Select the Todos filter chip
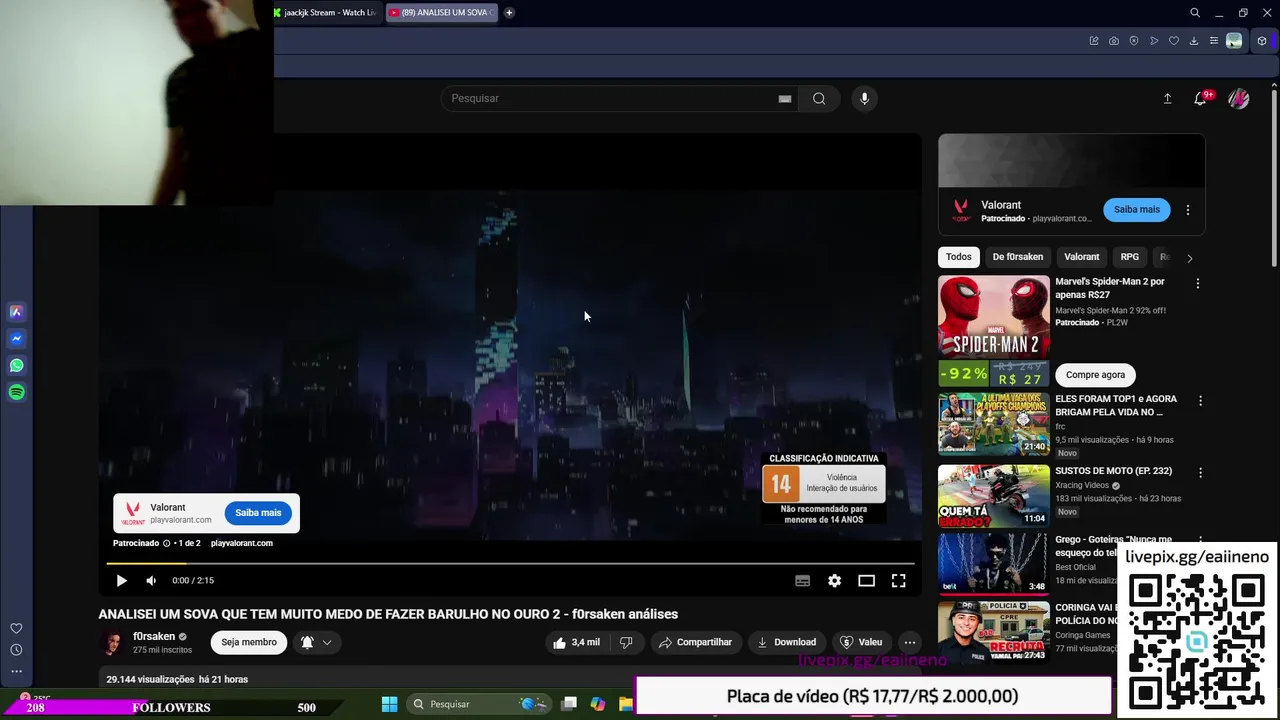This screenshot has width=1280, height=720. tap(958, 257)
